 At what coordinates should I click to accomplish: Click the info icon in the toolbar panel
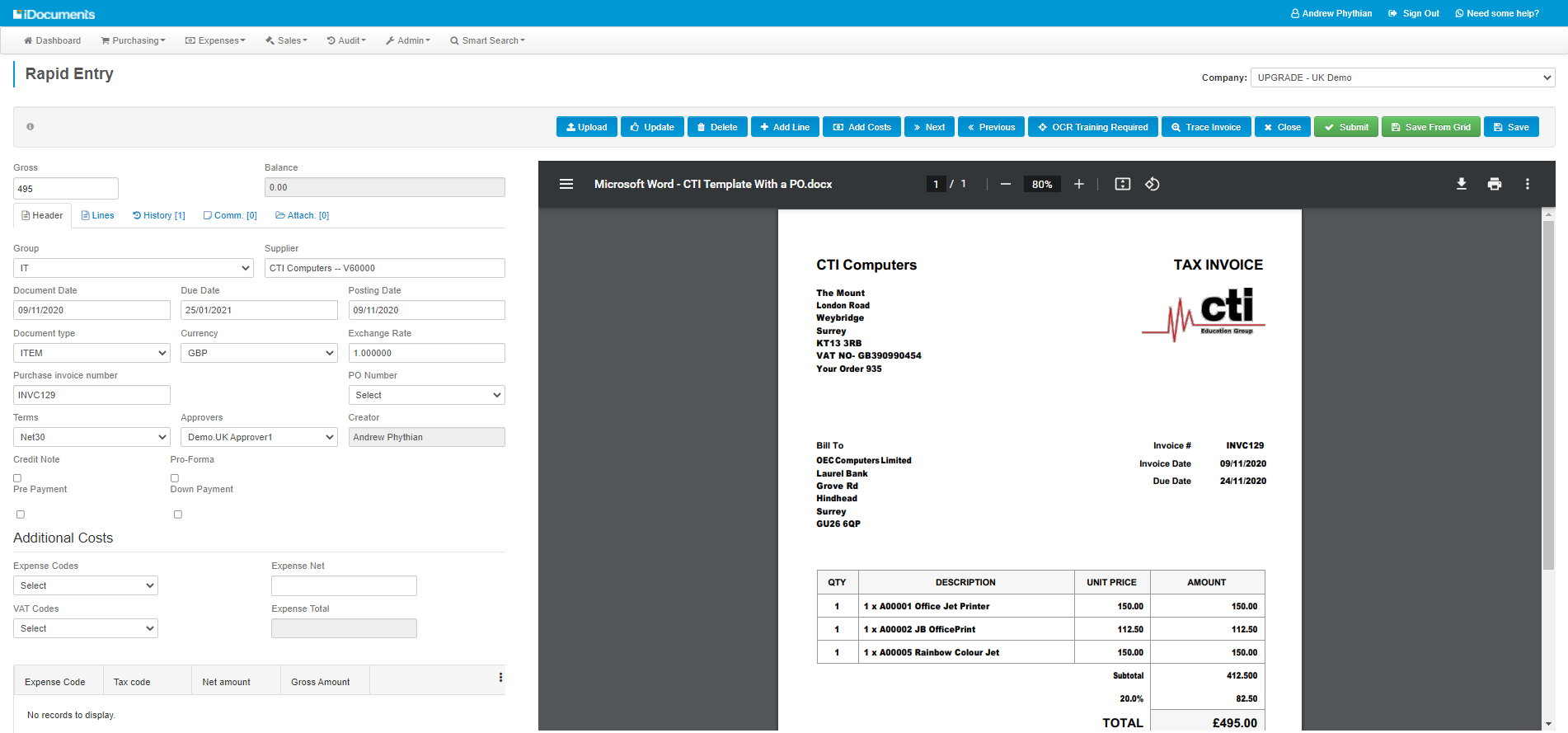pyautogui.click(x=31, y=127)
